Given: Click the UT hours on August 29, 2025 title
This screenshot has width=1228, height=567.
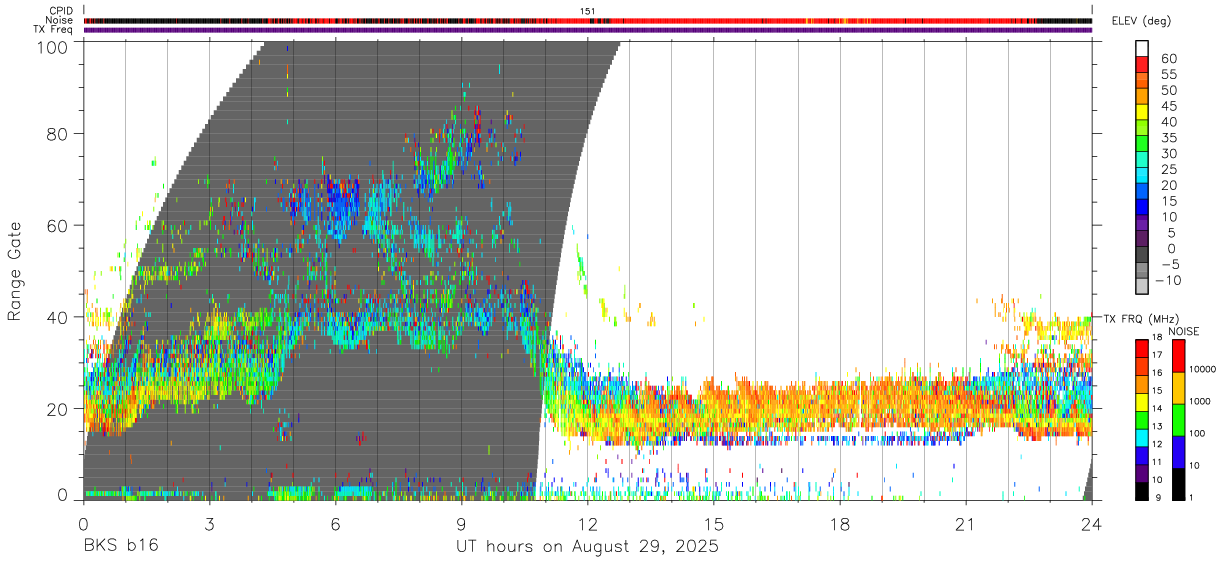Looking at the screenshot, I should [587, 547].
